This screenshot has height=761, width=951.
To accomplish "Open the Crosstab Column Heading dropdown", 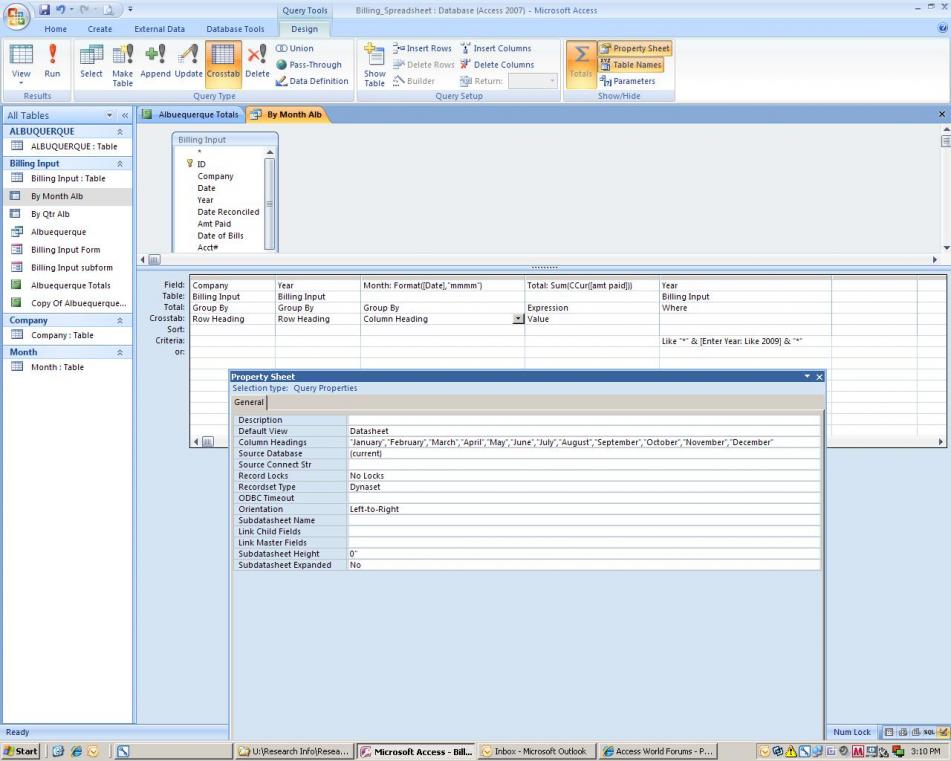I will [517, 319].
